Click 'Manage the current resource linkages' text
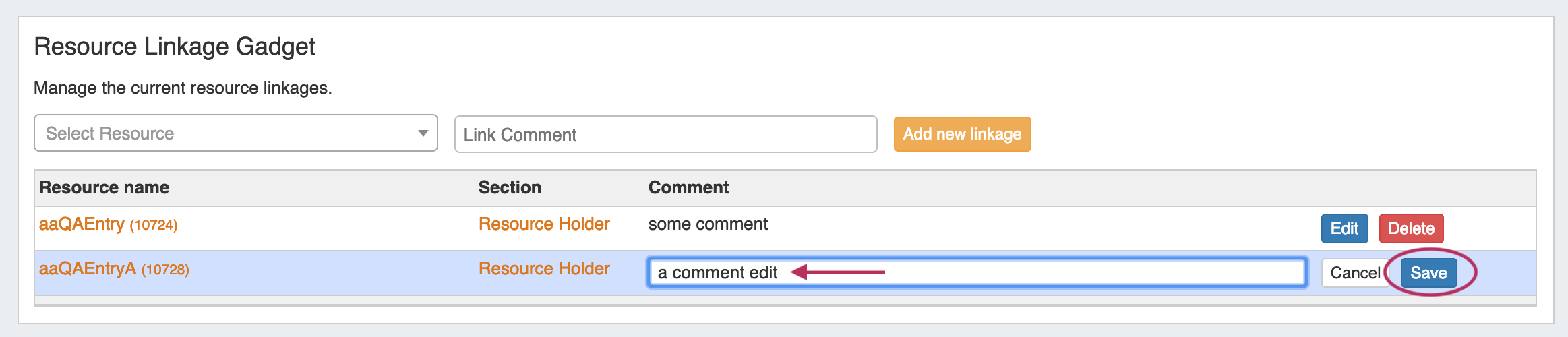This screenshot has width=1568, height=337. coord(183,88)
